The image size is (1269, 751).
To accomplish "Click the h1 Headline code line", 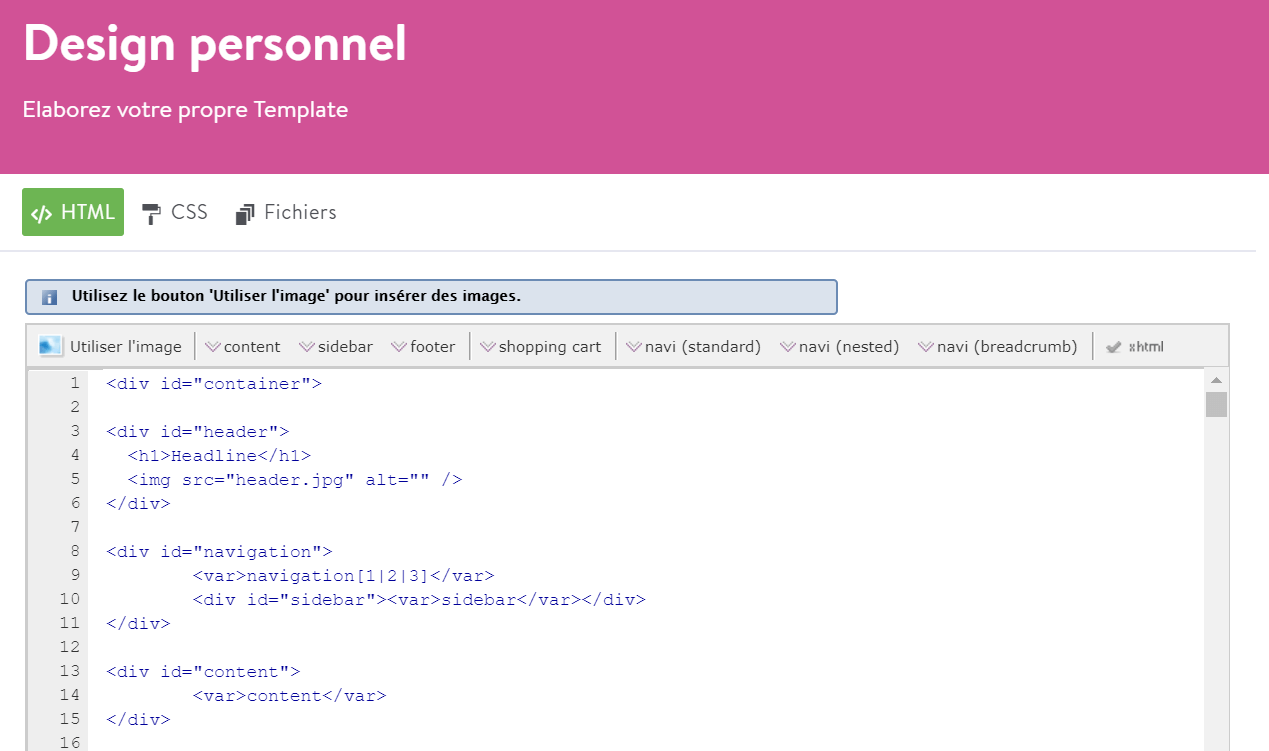I will 219,455.
